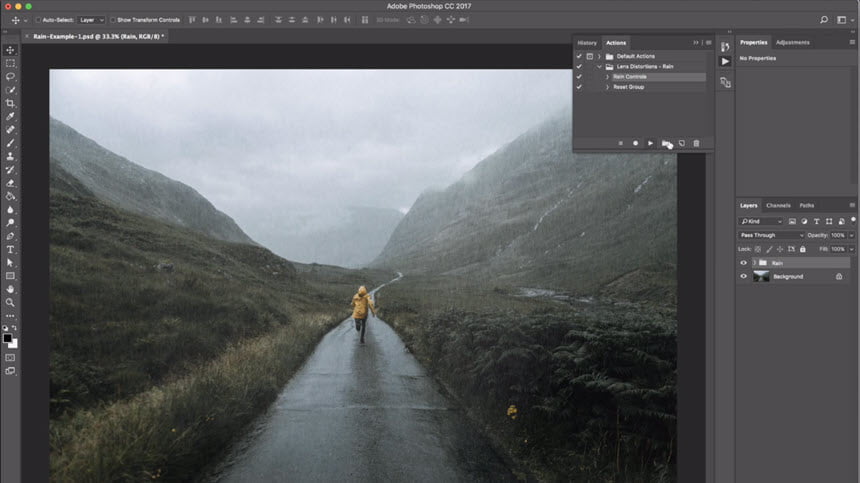Toggle Default Actions checkmark
This screenshot has height=483, width=860.
pos(579,56)
